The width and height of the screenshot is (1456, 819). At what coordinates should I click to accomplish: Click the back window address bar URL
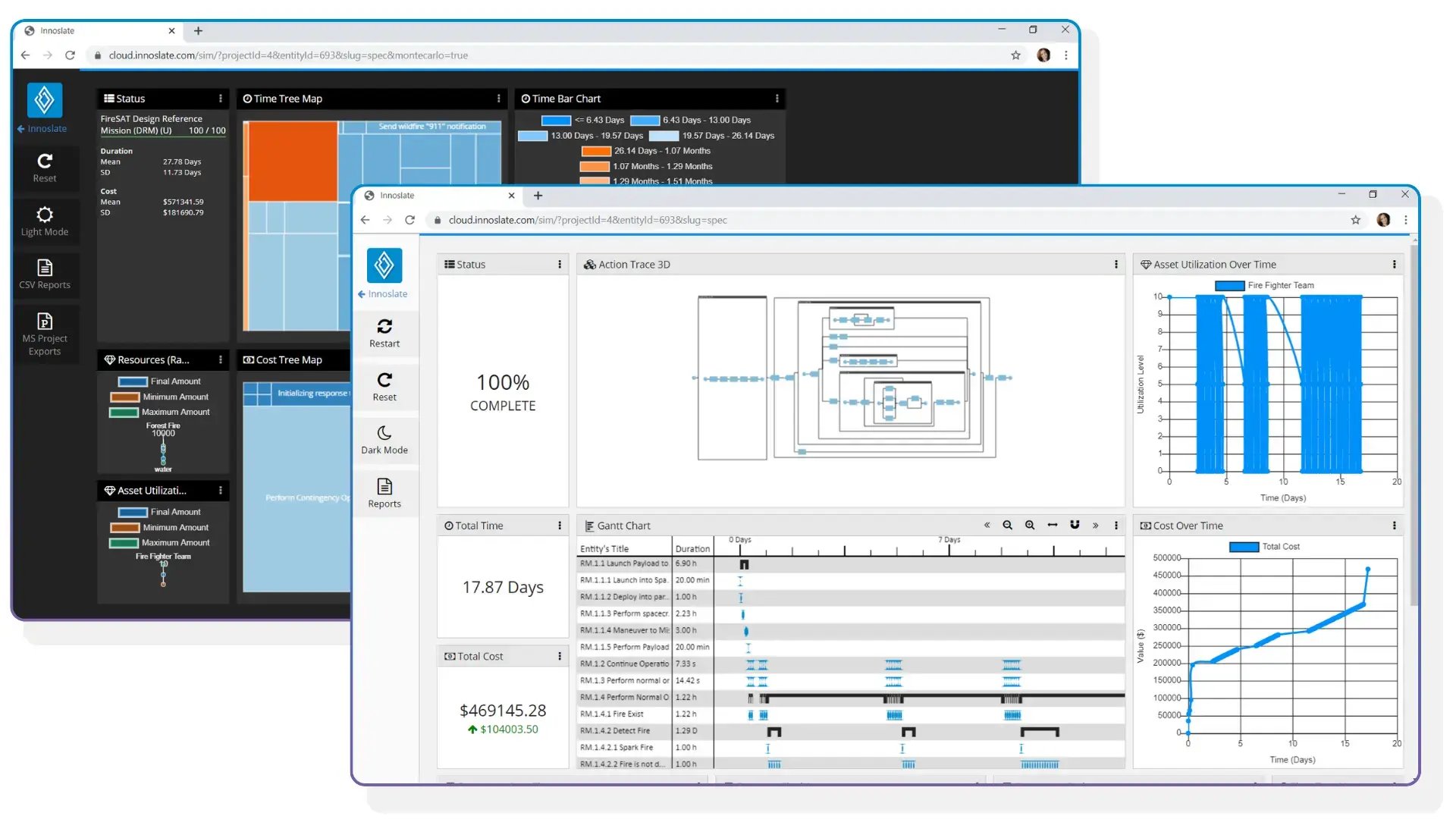[288, 55]
